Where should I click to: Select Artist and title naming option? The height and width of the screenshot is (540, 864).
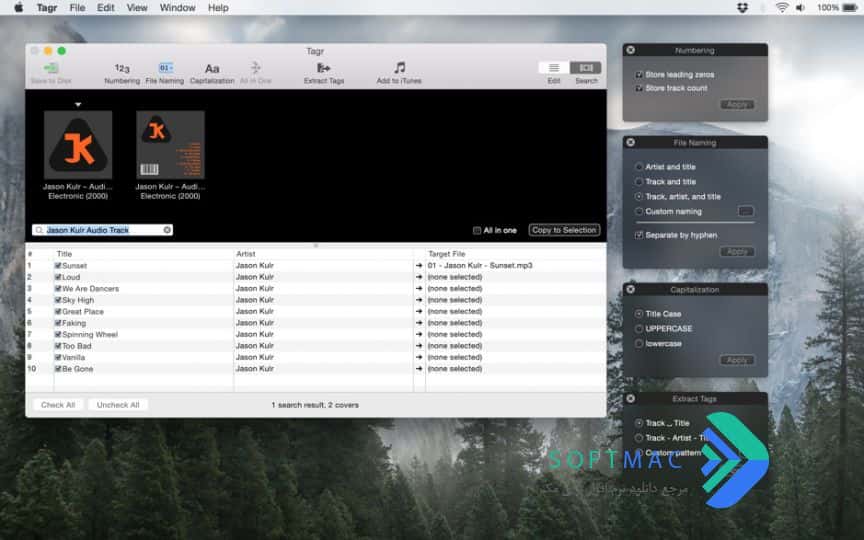[x=639, y=166]
